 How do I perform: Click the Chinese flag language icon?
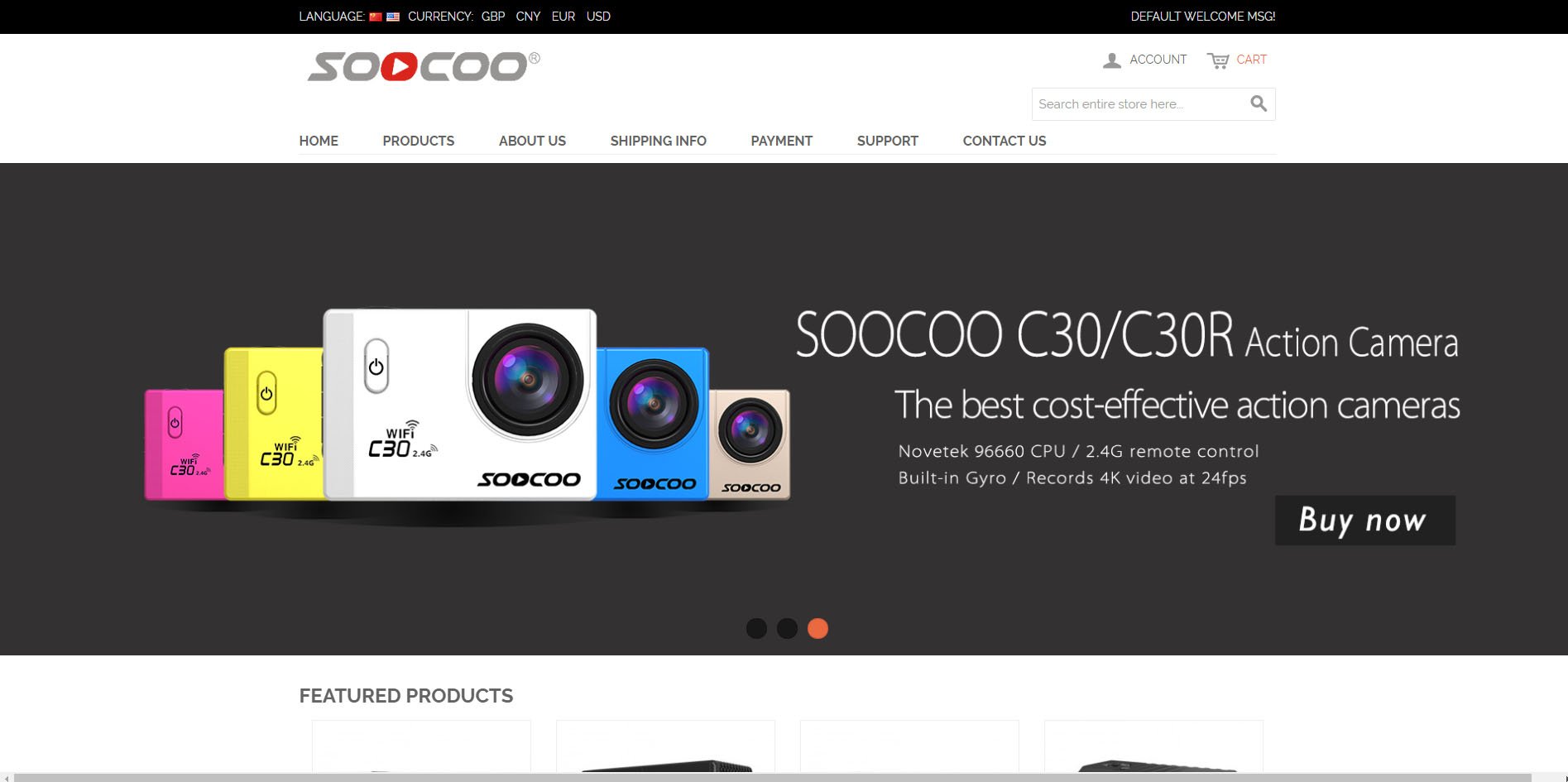(376, 17)
